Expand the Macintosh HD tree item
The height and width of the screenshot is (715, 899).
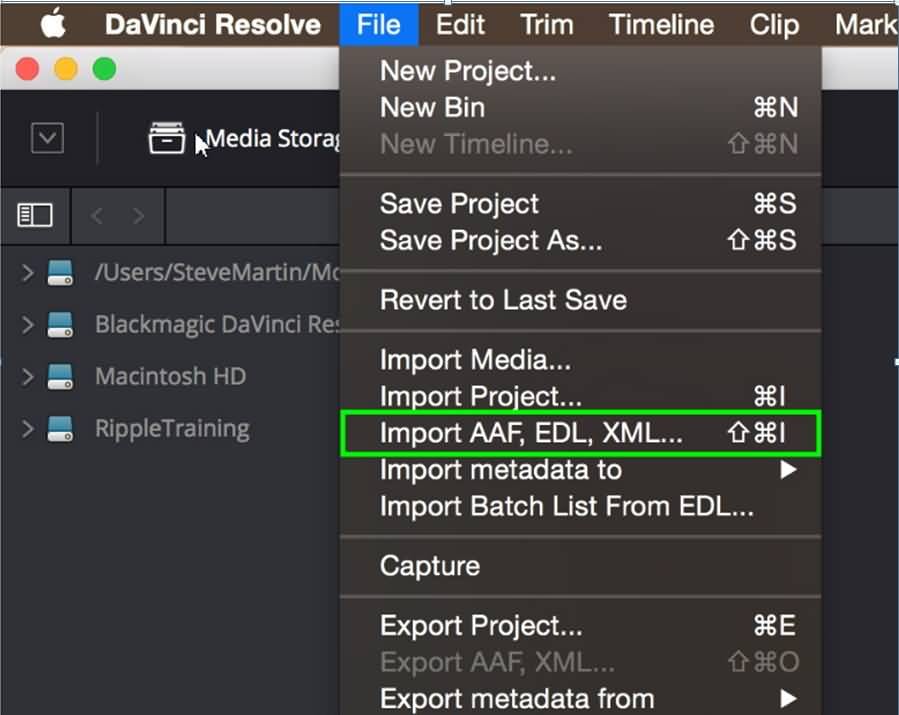click(x=28, y=377)
